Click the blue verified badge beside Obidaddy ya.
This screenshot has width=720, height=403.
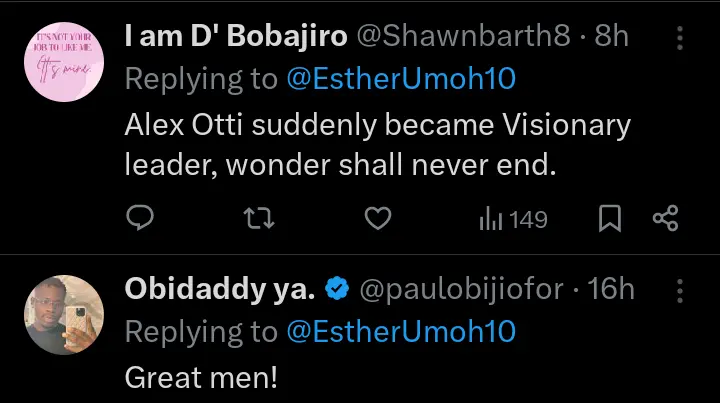click(x=337, y=290)
